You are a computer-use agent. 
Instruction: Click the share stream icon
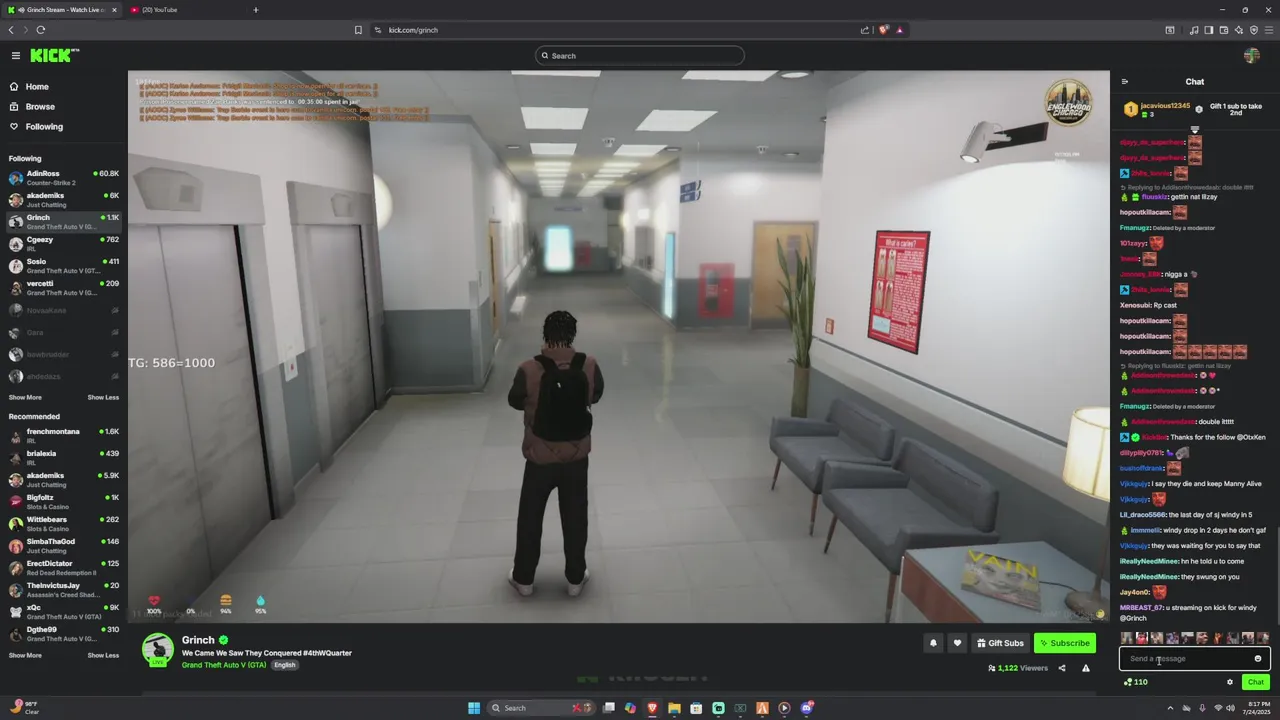pos(1062,668)
